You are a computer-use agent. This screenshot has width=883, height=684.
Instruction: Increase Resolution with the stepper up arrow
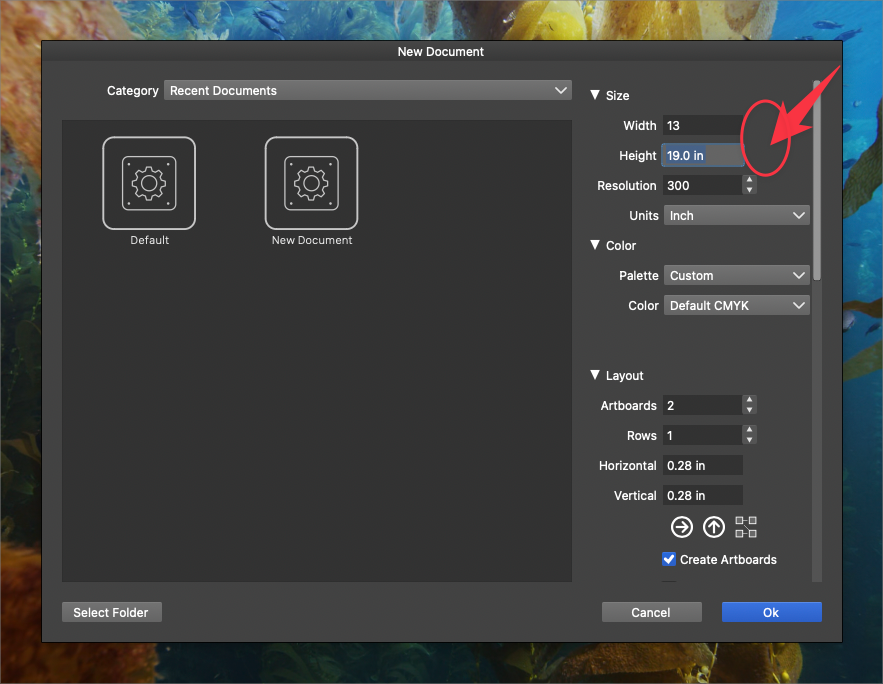[x=749, y=181]
